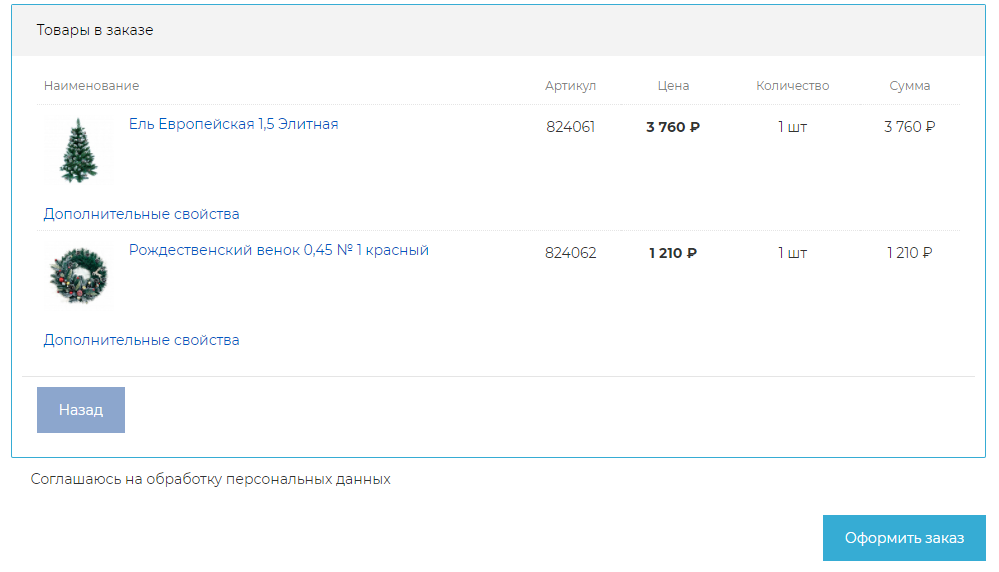Click the 'Цена' column header
Screen dimensions: 999x572
[673, 86]
